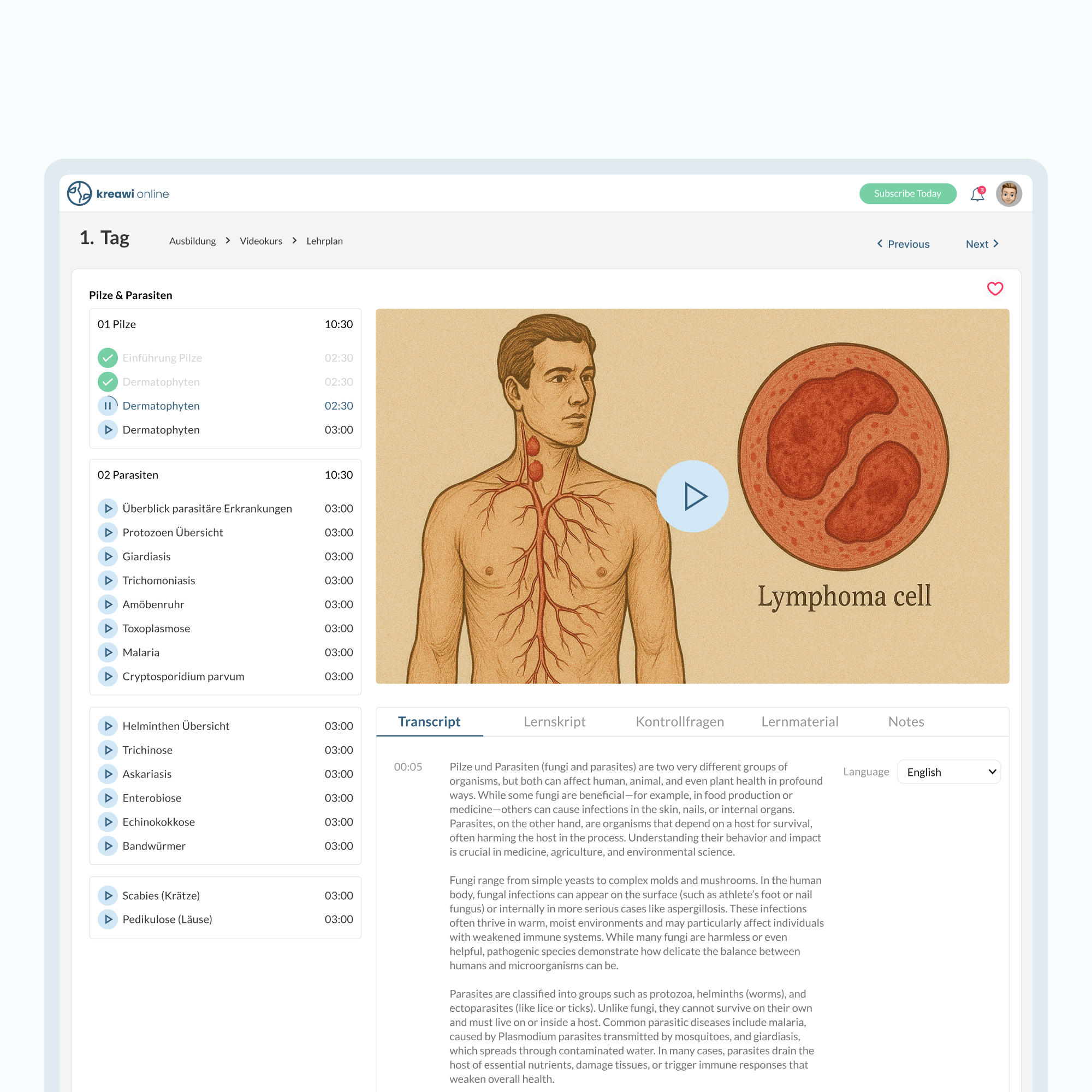Image resolution: width=1092 pixels, height=1092 pixels.
Task: Open the Kontrollfragen tab
Action: point(679,722)
